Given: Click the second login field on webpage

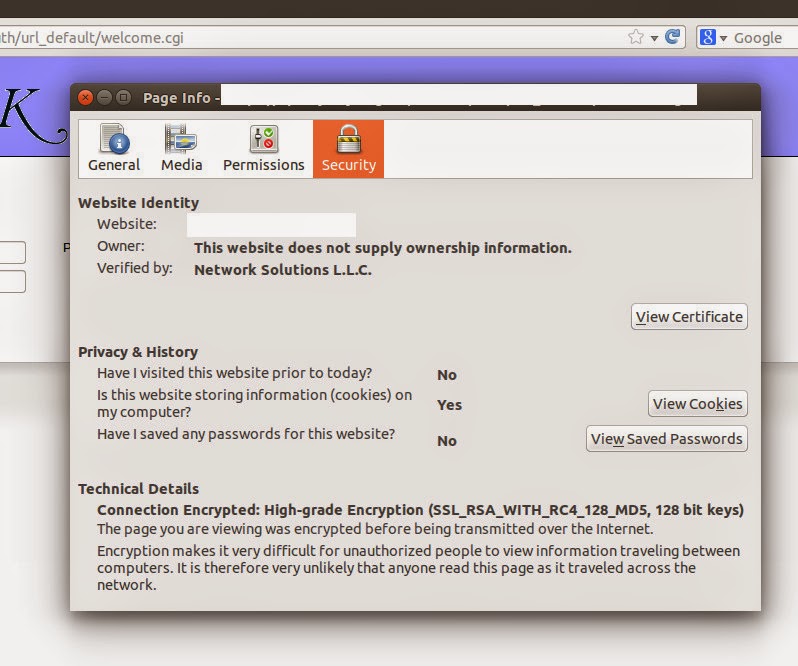Looking at the screenshot, I should [x=12, y=281].
